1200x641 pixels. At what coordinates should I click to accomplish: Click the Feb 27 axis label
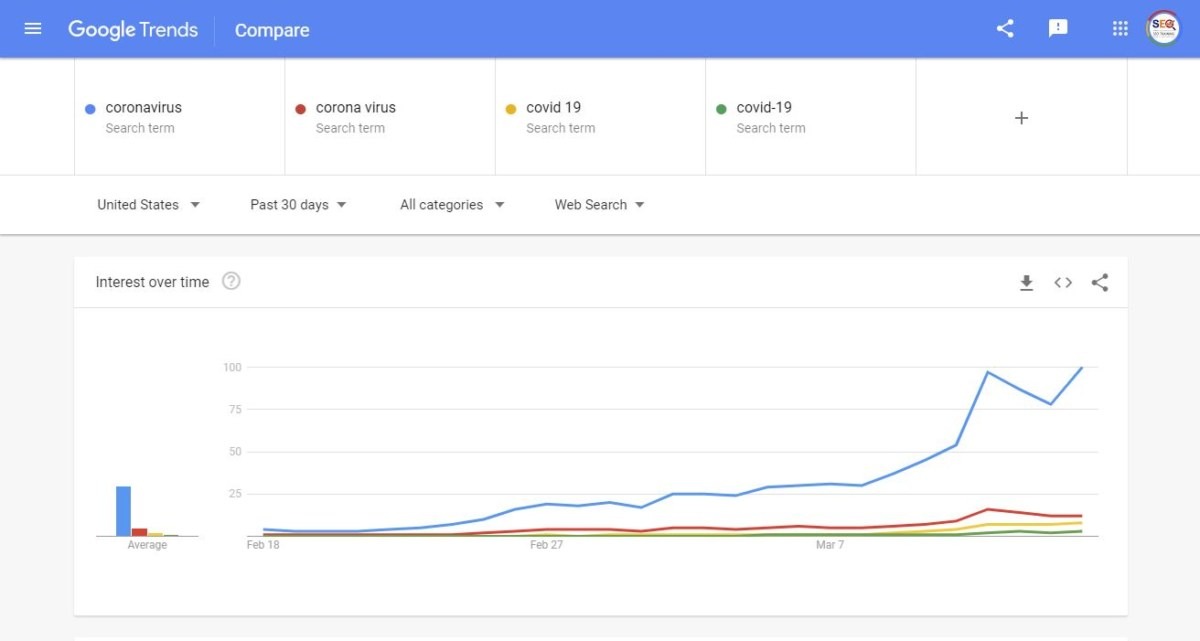546,545
